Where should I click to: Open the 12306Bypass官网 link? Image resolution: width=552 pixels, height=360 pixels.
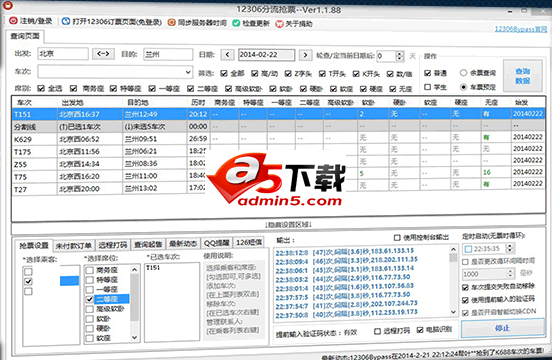click(x=521, y=29)
